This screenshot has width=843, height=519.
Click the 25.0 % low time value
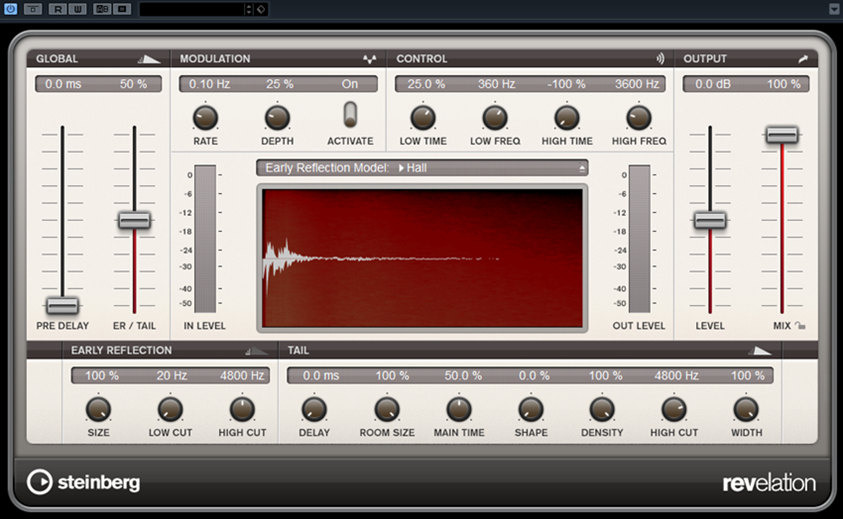point(426,84)
